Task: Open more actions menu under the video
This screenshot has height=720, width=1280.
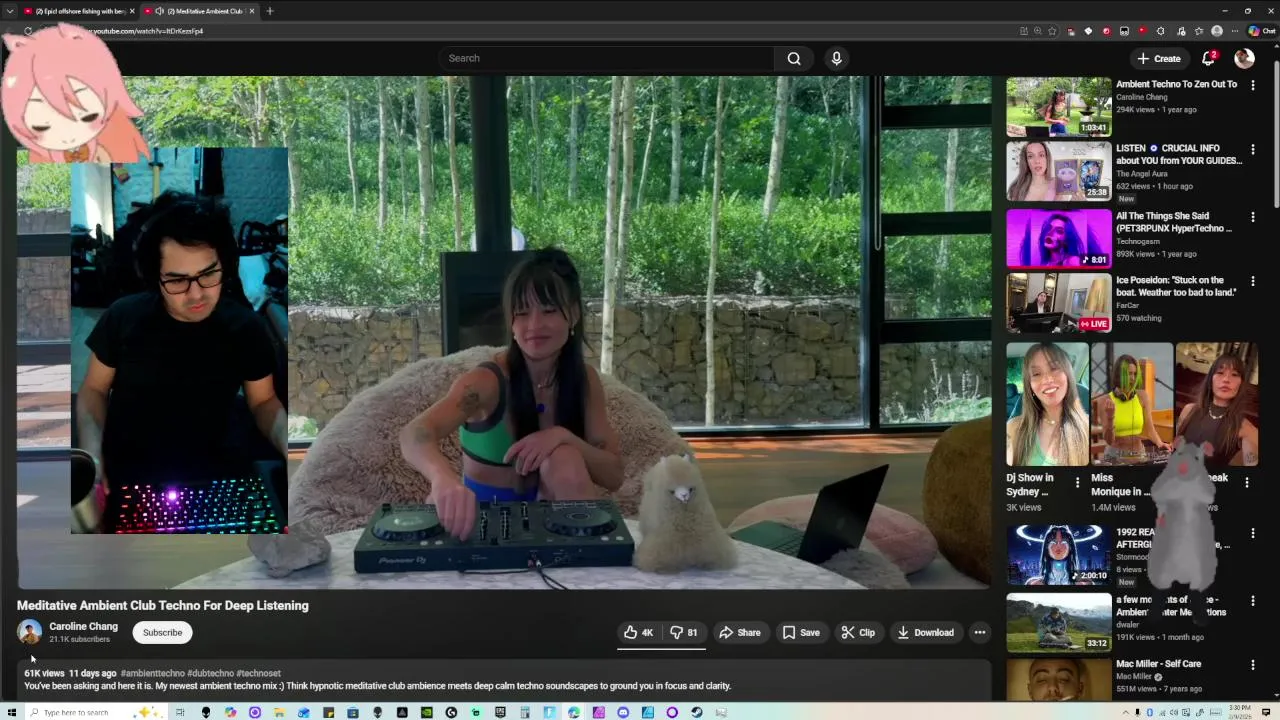Action: point(980,632)
